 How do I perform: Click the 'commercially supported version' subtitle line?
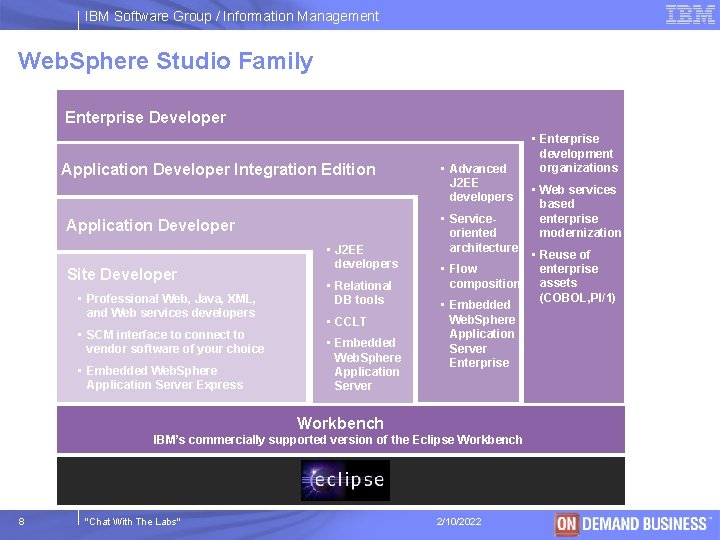pyautogui.click(x=338, y=440)
